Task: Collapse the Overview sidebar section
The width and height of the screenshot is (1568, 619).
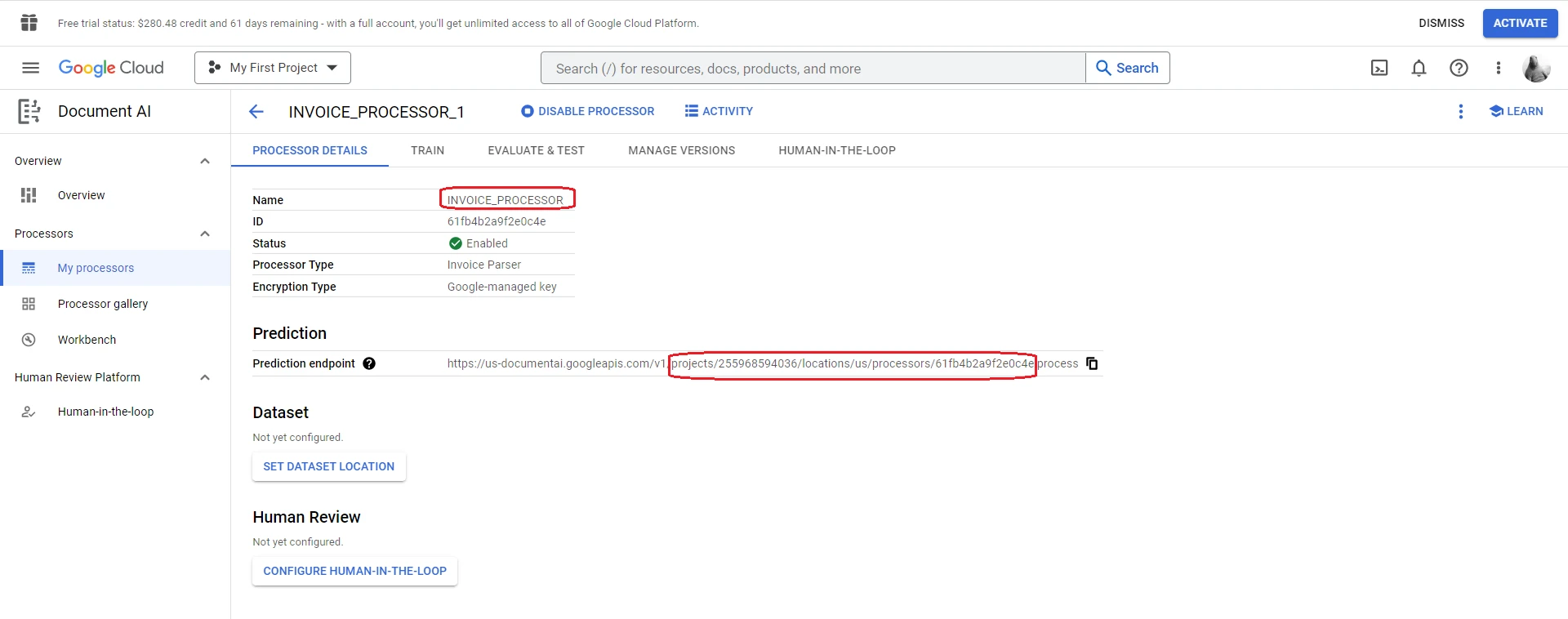Action: (x=205, y=161)
